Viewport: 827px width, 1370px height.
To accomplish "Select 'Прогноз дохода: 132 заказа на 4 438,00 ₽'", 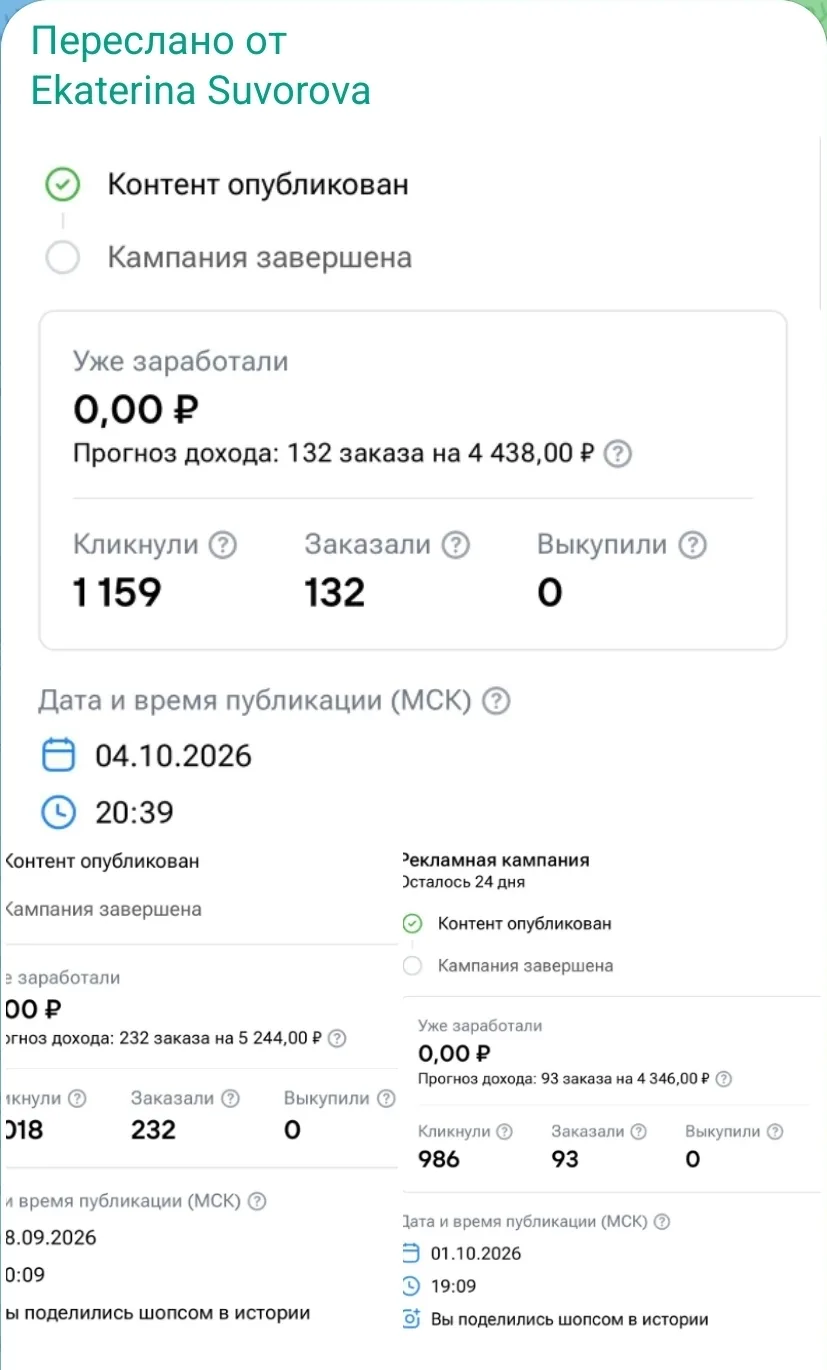I will (334, 455).
